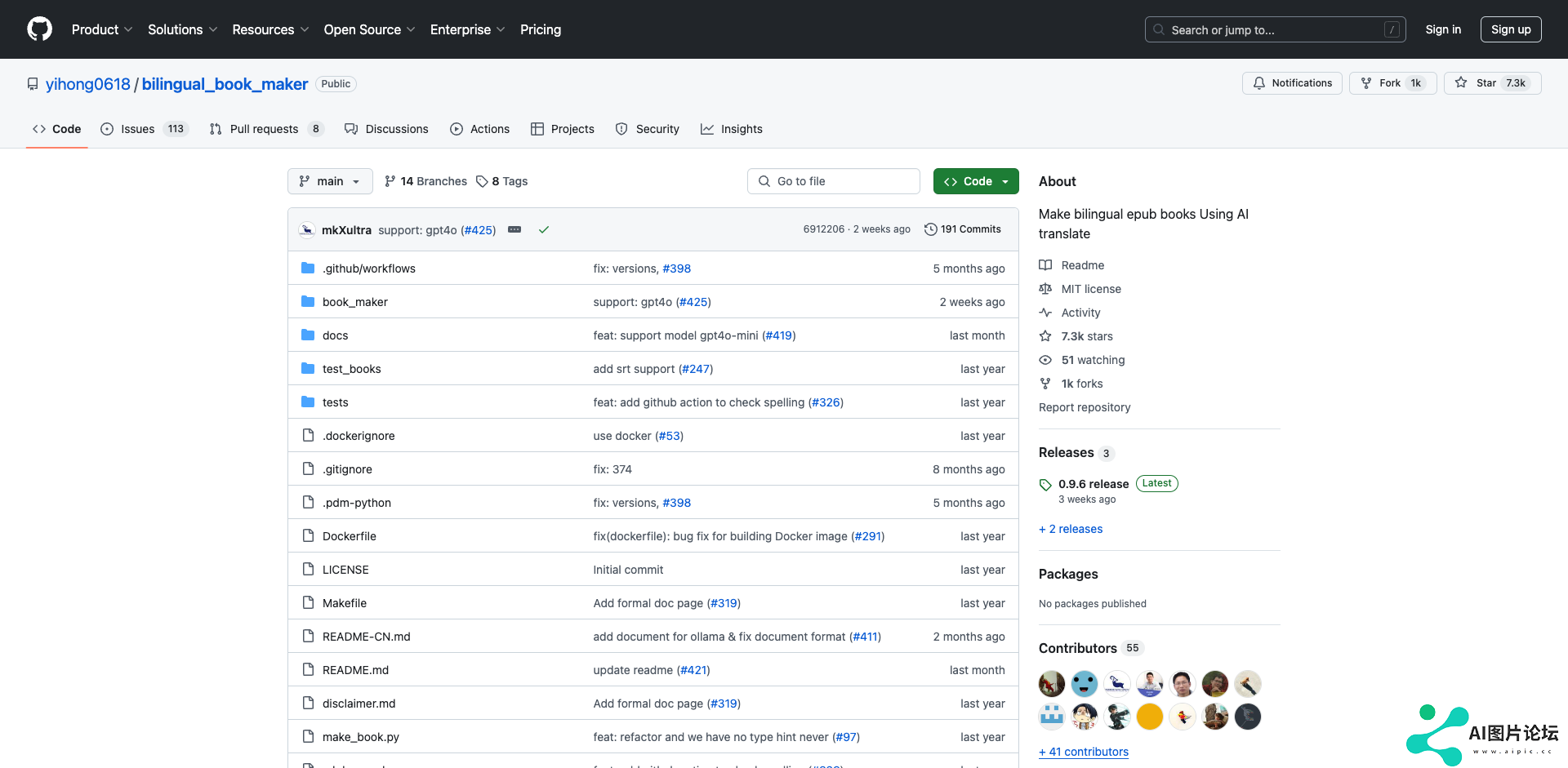Open the .github/workflows folder
This screenshot has width=1568, height=768.
pos(369,269)
